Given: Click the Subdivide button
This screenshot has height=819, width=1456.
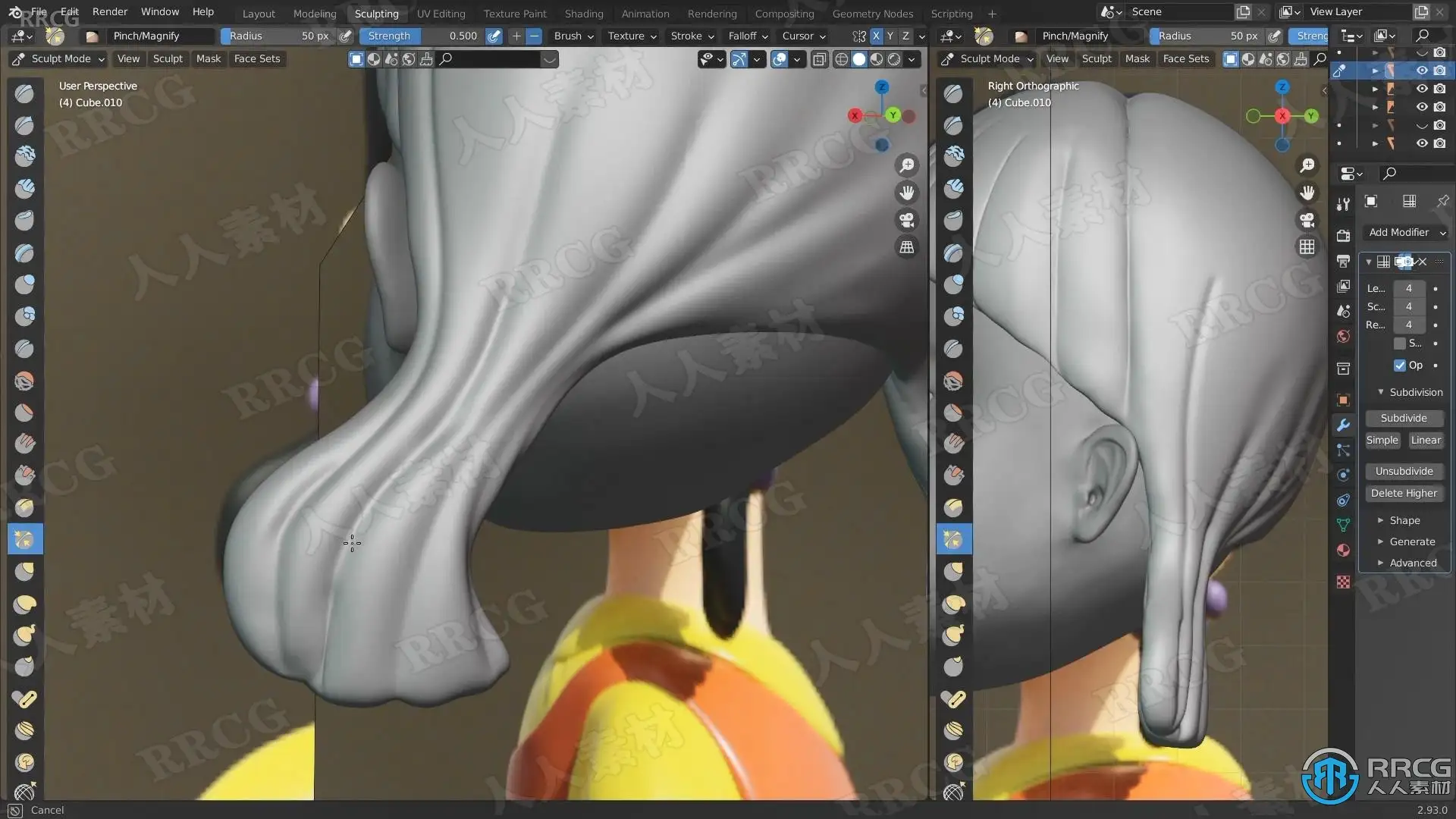Looking at the screenshot, I should pos(1403,418).
